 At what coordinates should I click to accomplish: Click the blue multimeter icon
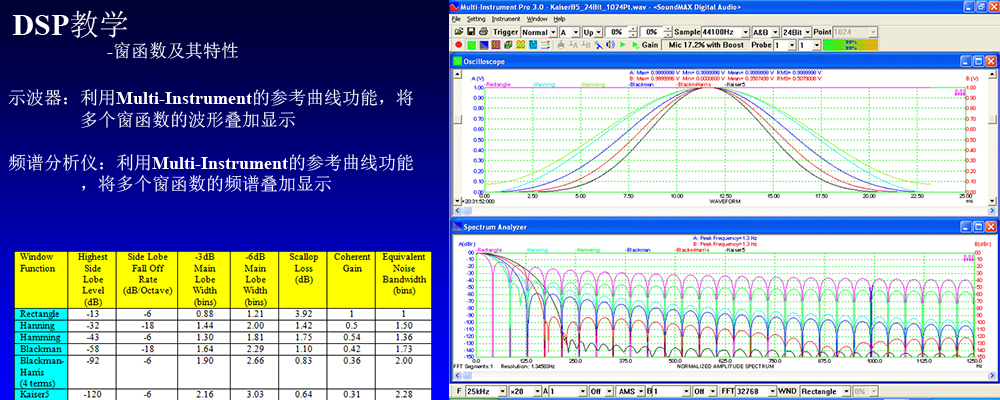tap(533, 45)
